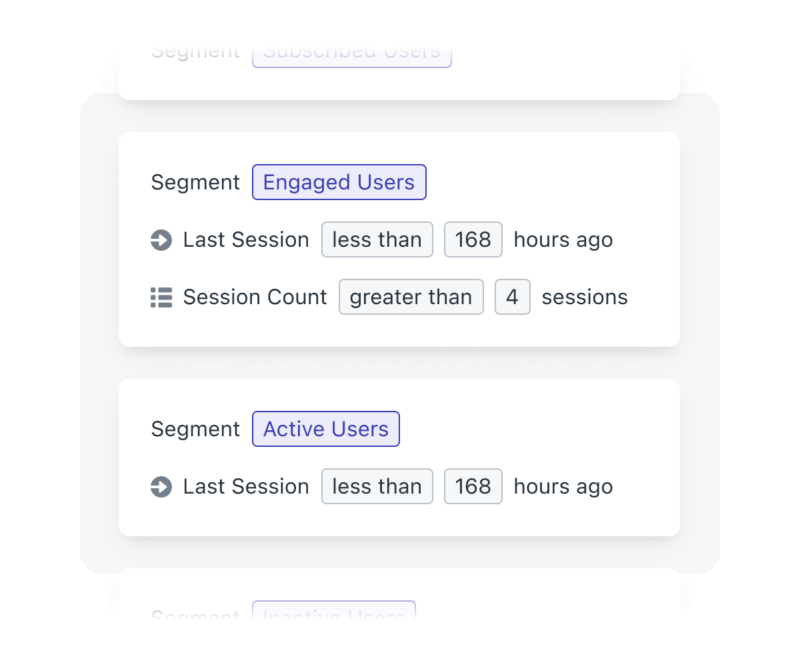Screen dimensions: 800x667
Task: Open the Active Users segment pill
Action: tap(325, 429)
